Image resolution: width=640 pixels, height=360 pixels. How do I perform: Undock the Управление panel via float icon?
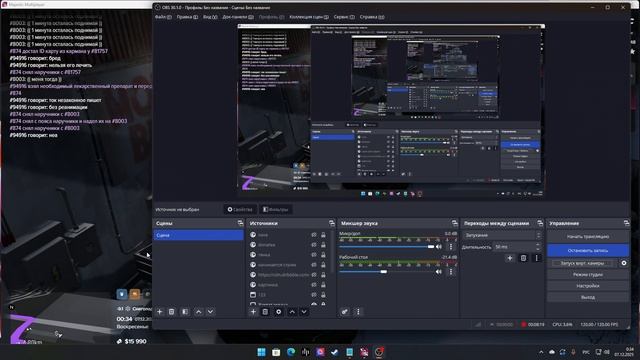tap(626, 223)
